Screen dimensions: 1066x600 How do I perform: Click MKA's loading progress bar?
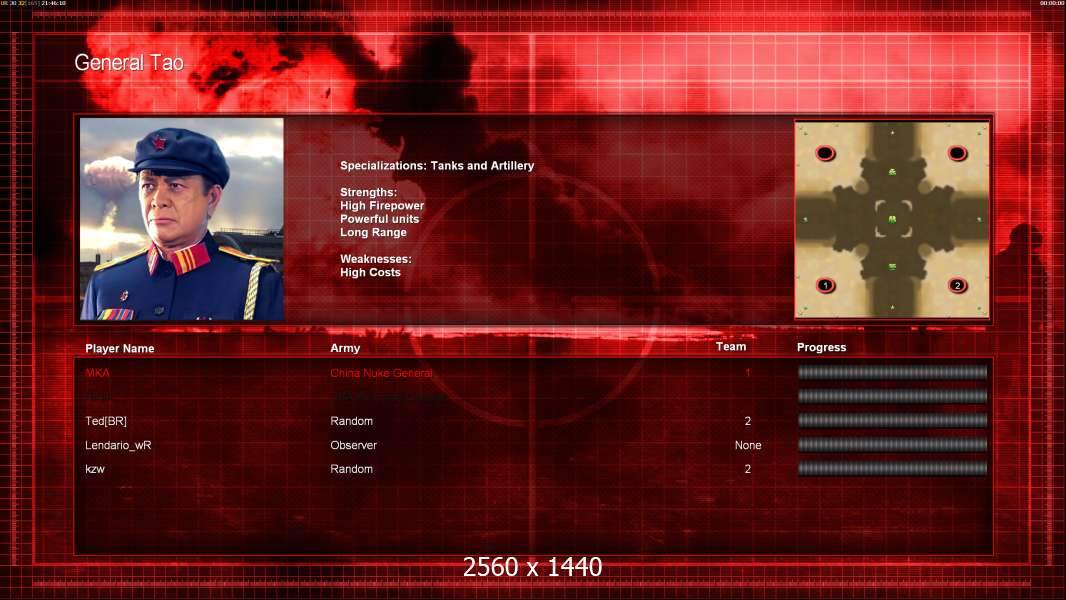pyautogui.click(x=892, y=372)
